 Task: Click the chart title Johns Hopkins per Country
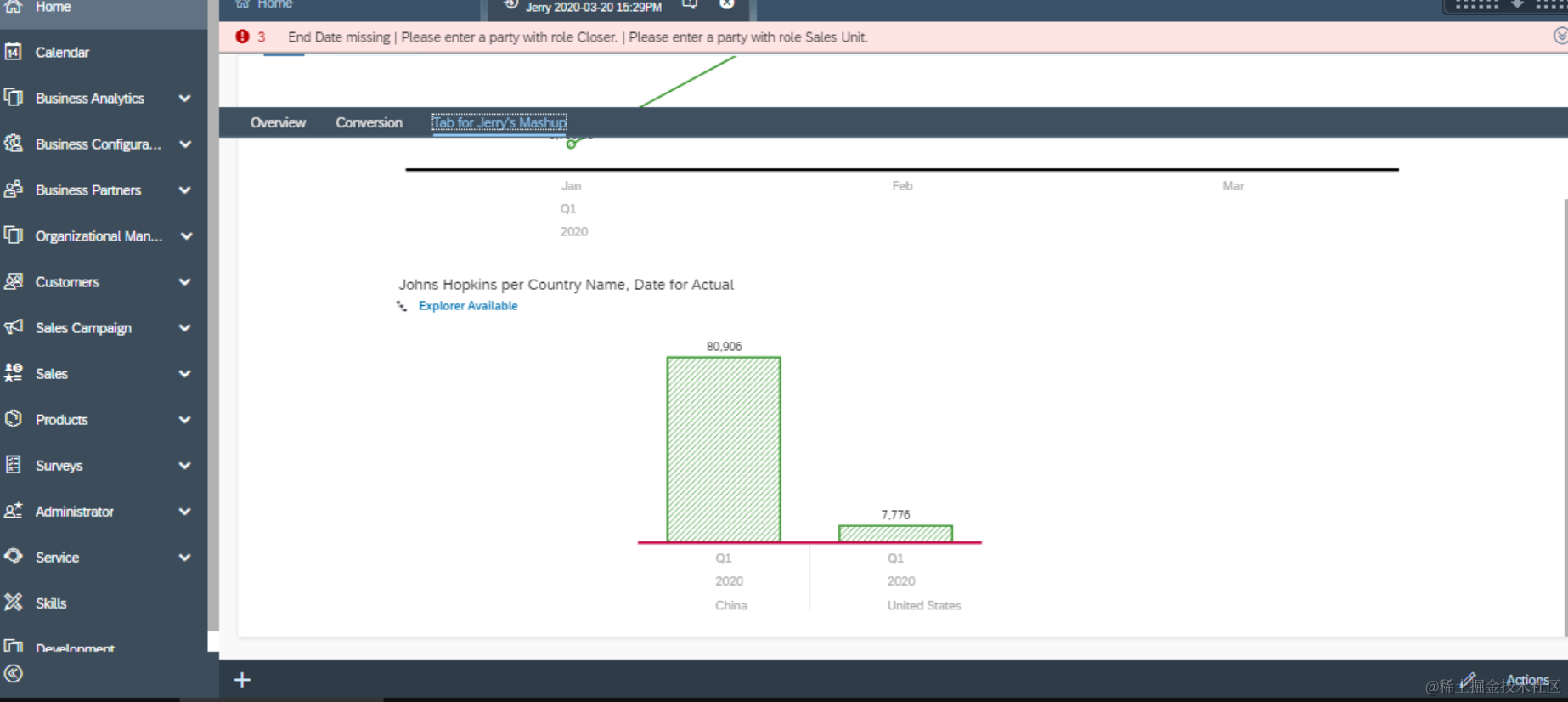coord(566,285)
